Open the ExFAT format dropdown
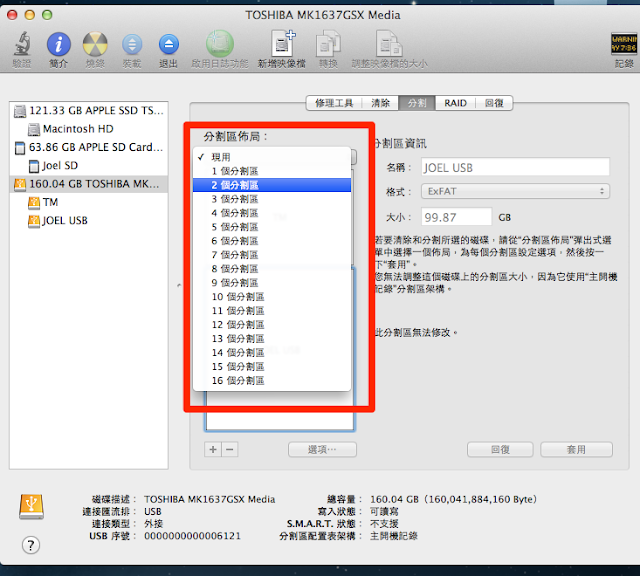 [x=515, y=191]
